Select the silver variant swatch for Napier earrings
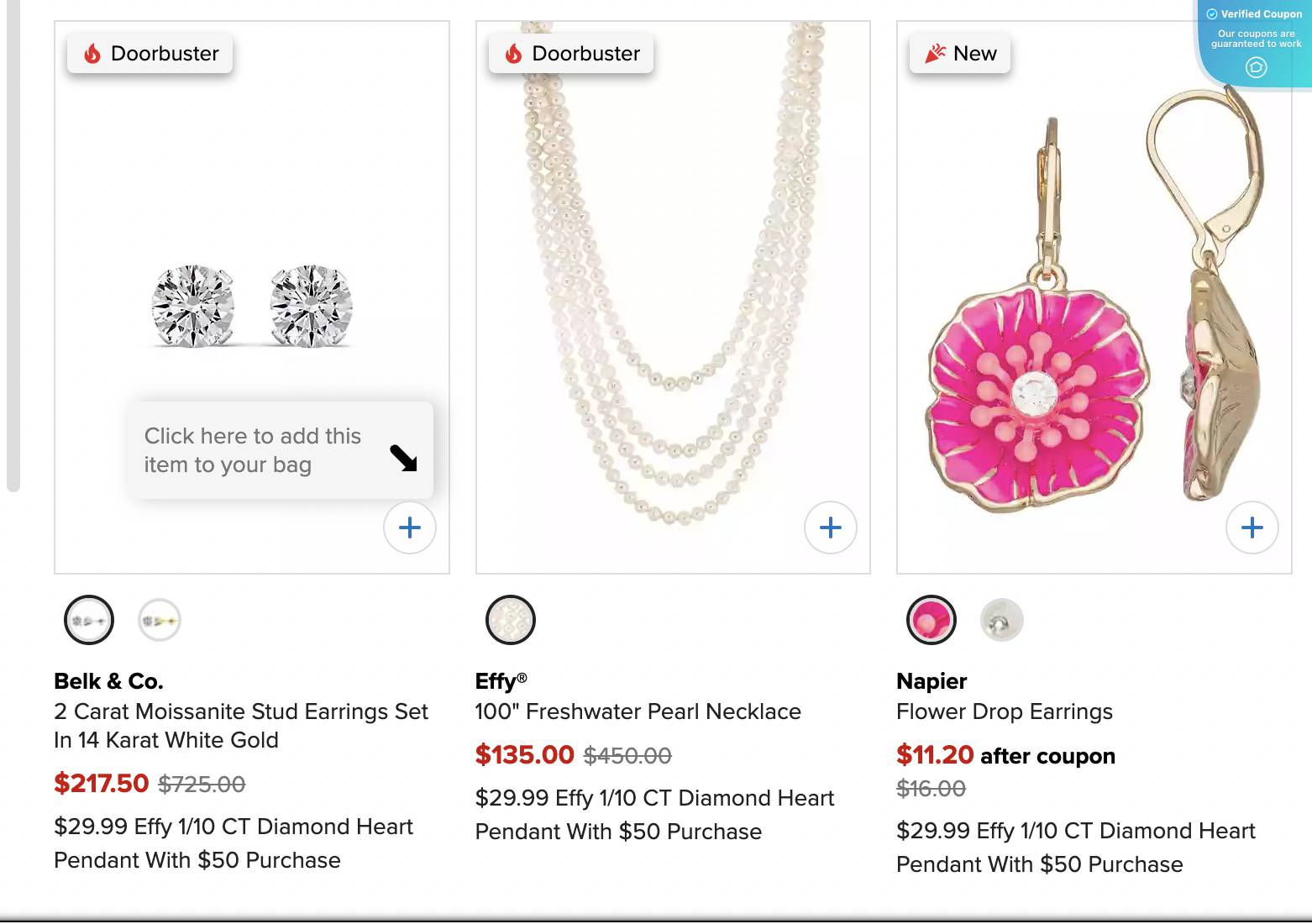This screenshot has width=1312, height=924. pos(1000,619)
